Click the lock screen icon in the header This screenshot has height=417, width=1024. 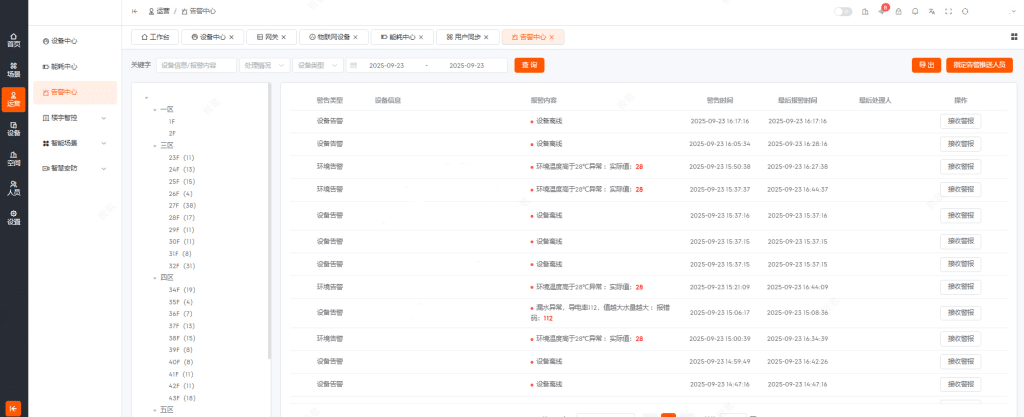click(899, 11)
